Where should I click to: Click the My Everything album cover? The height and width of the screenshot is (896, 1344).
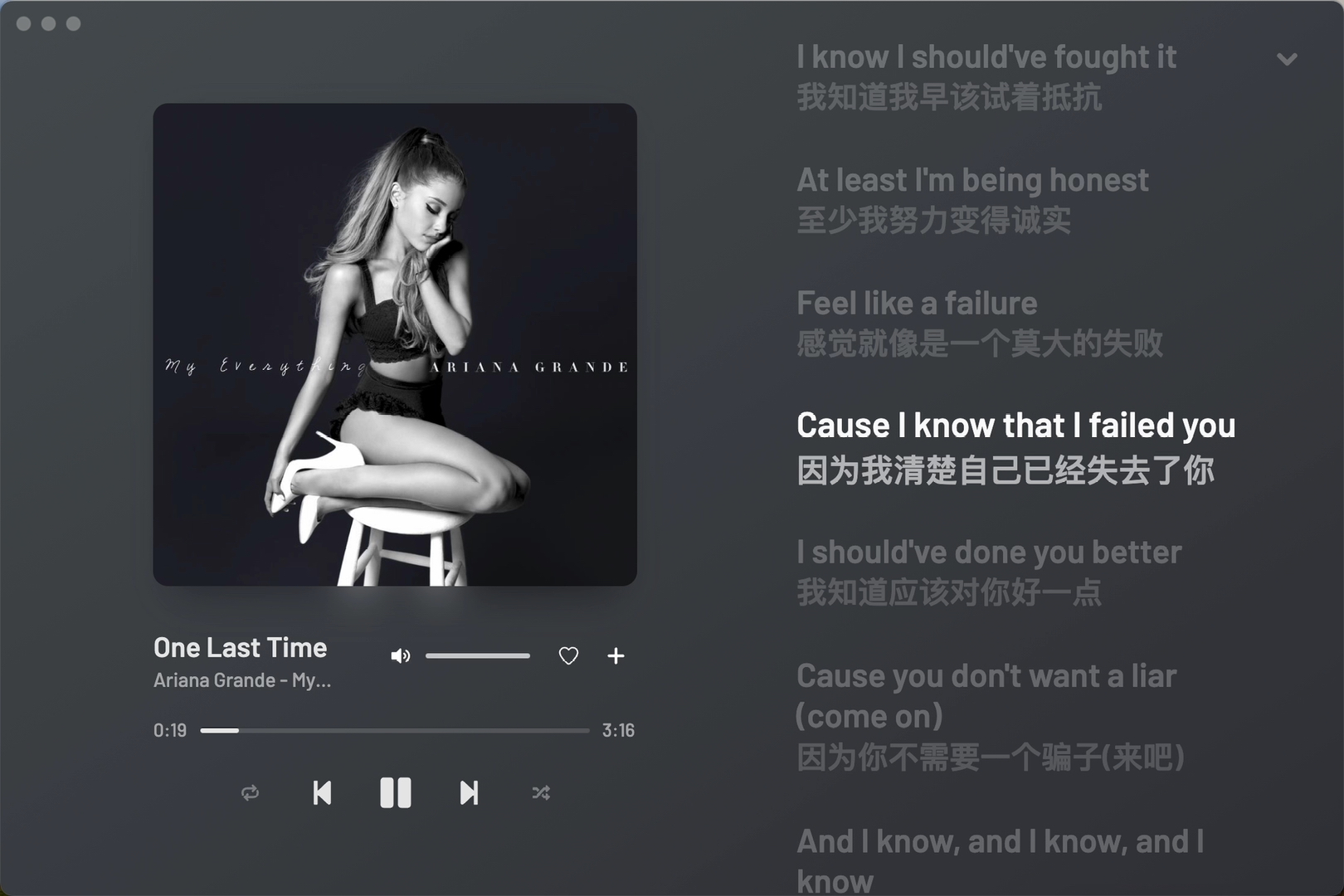(395, 344)
